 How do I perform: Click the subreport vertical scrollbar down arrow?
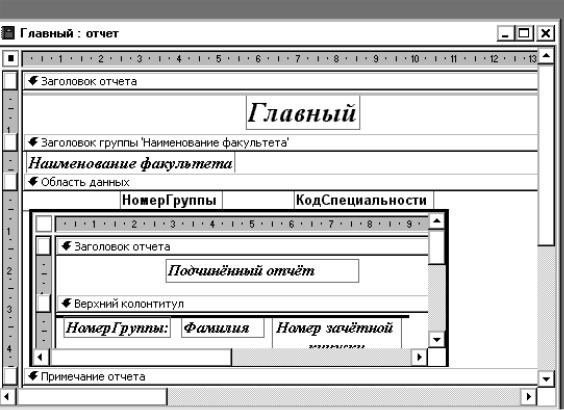coord(436,340)
